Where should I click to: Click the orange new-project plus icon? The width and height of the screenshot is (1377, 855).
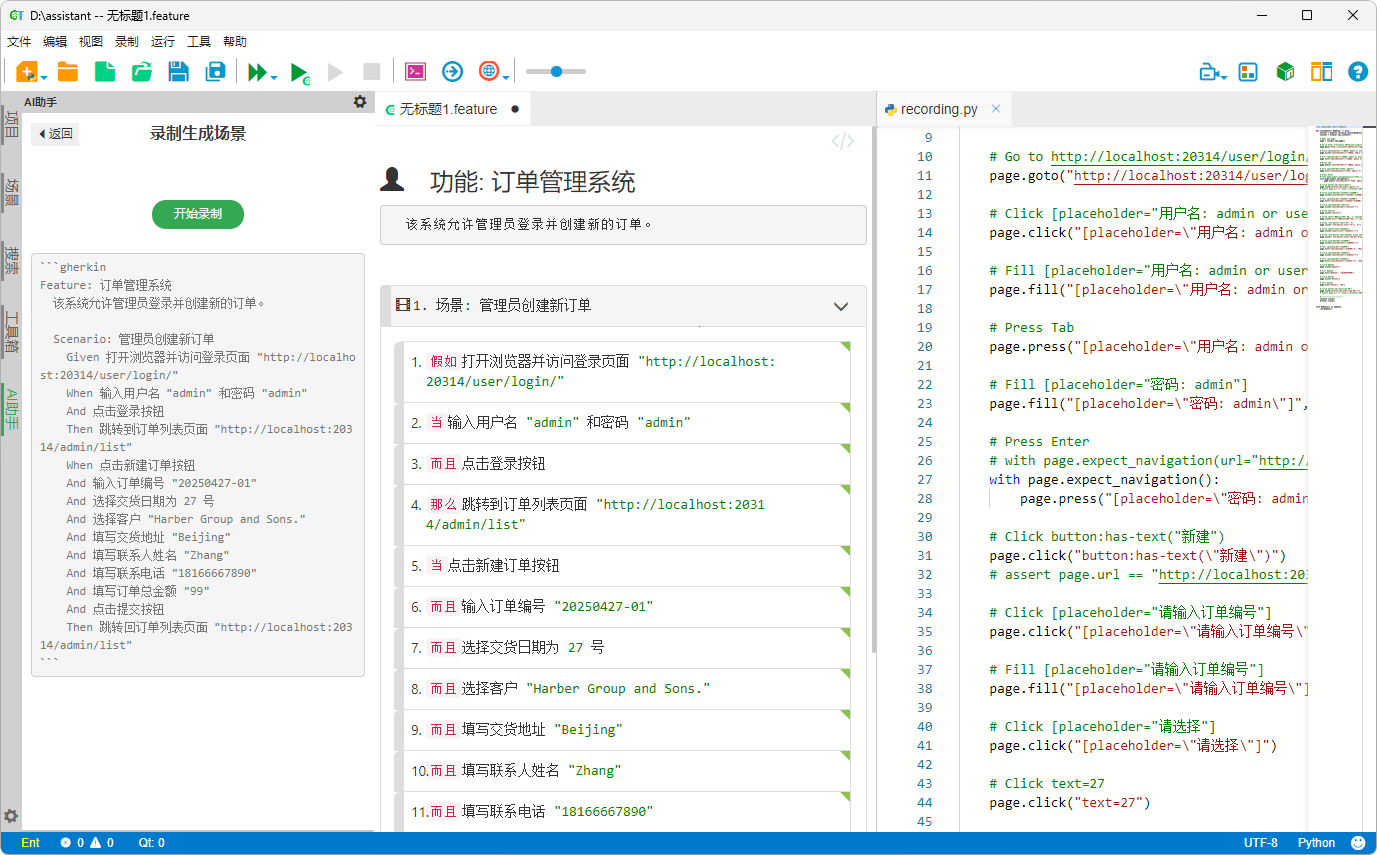tap(27, 71)
